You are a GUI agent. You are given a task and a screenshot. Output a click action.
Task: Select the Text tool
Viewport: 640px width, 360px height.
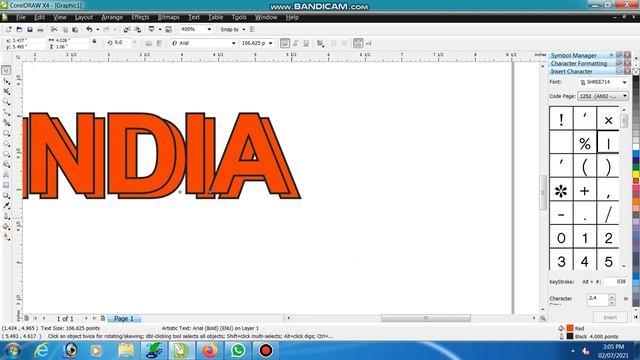pyautogui.click(x=6, y=175)
